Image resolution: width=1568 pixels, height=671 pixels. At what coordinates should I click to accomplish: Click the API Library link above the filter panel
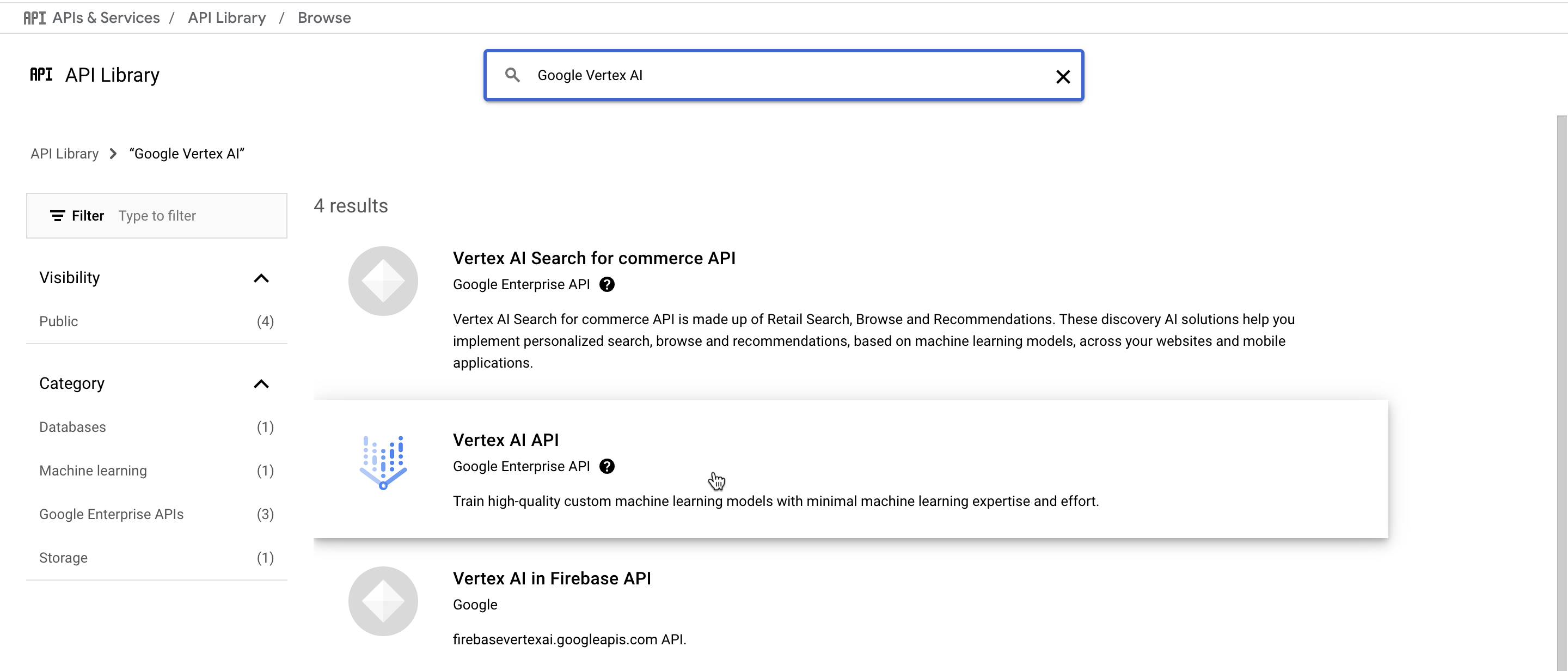[65, 154]
